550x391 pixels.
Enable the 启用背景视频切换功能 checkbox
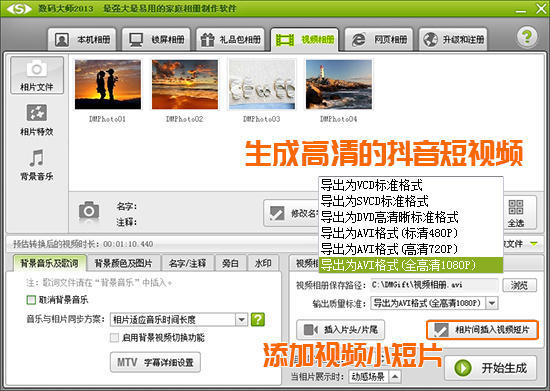[114, 338]
